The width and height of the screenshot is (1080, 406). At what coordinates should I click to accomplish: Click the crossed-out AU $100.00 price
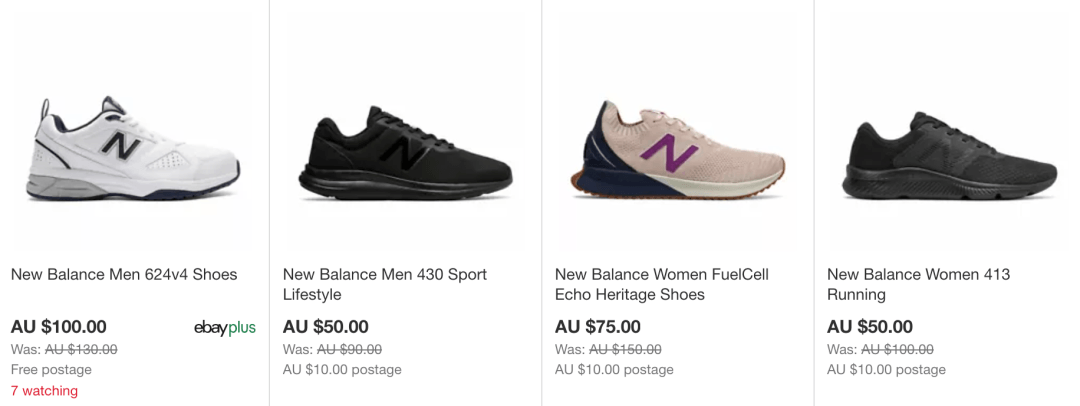(x=897, y=349)
